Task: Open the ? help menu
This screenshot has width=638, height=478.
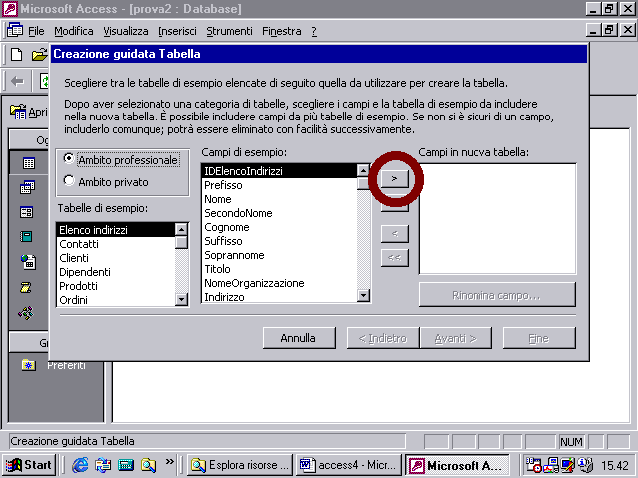Action: click(314, 31)
